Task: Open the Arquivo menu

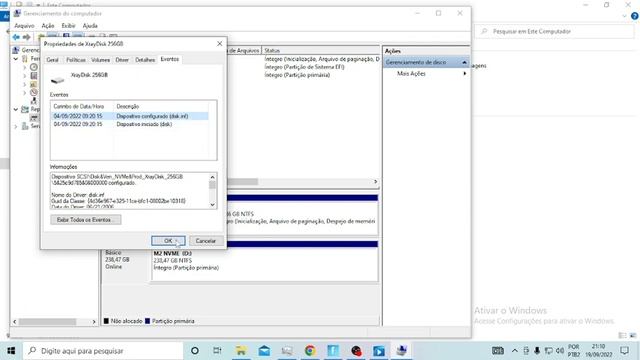Action: tap(24, 26)
